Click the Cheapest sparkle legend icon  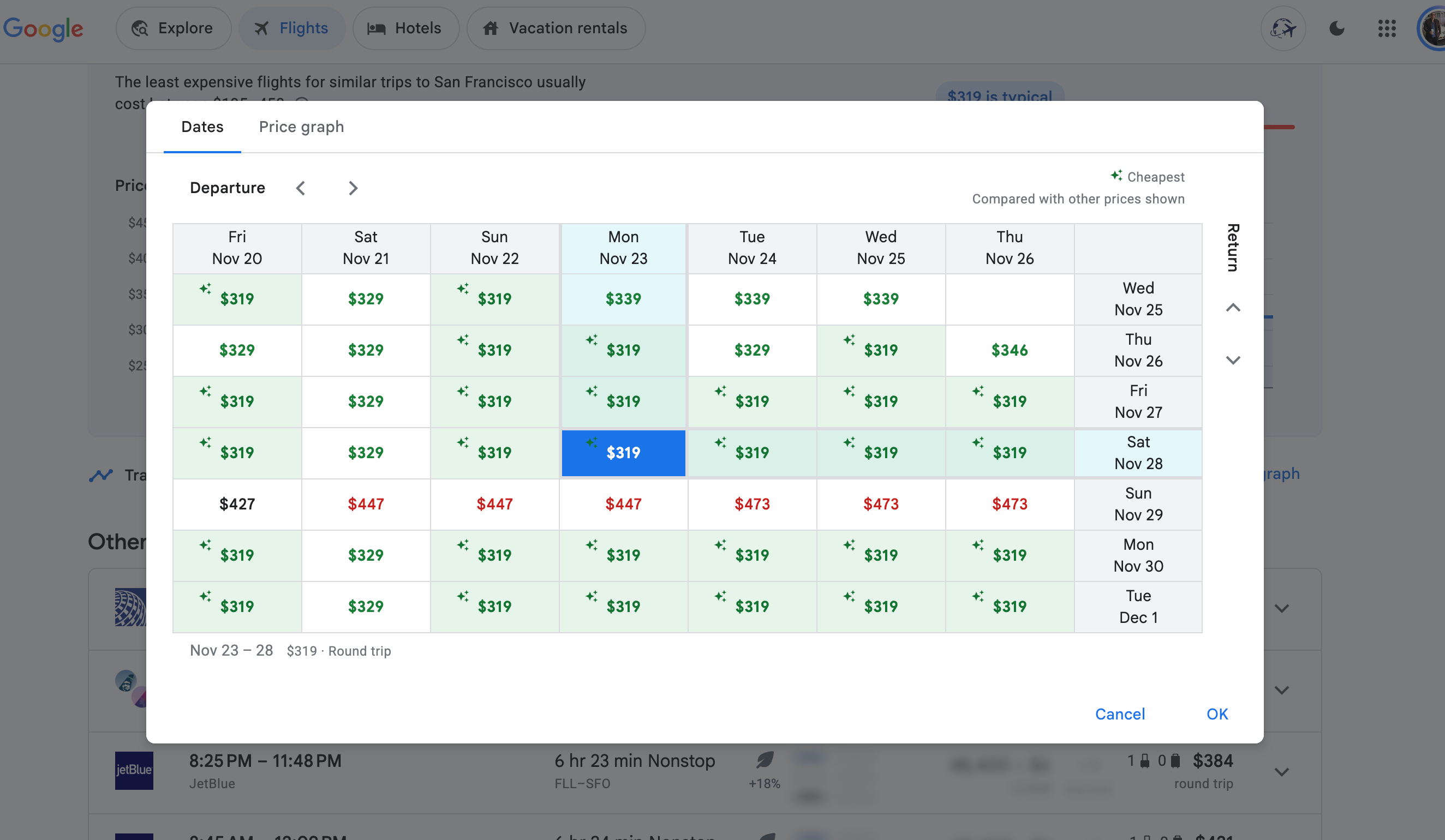pyautogui.click(x=1116, y=175)
